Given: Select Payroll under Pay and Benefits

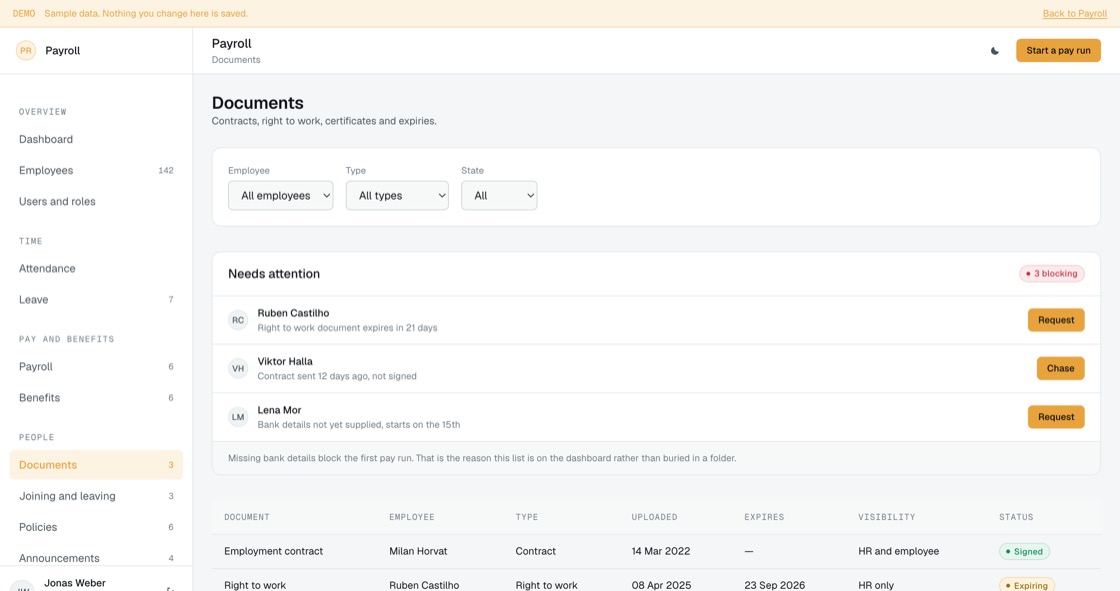Looking at the screenshot, I should 96,367.
